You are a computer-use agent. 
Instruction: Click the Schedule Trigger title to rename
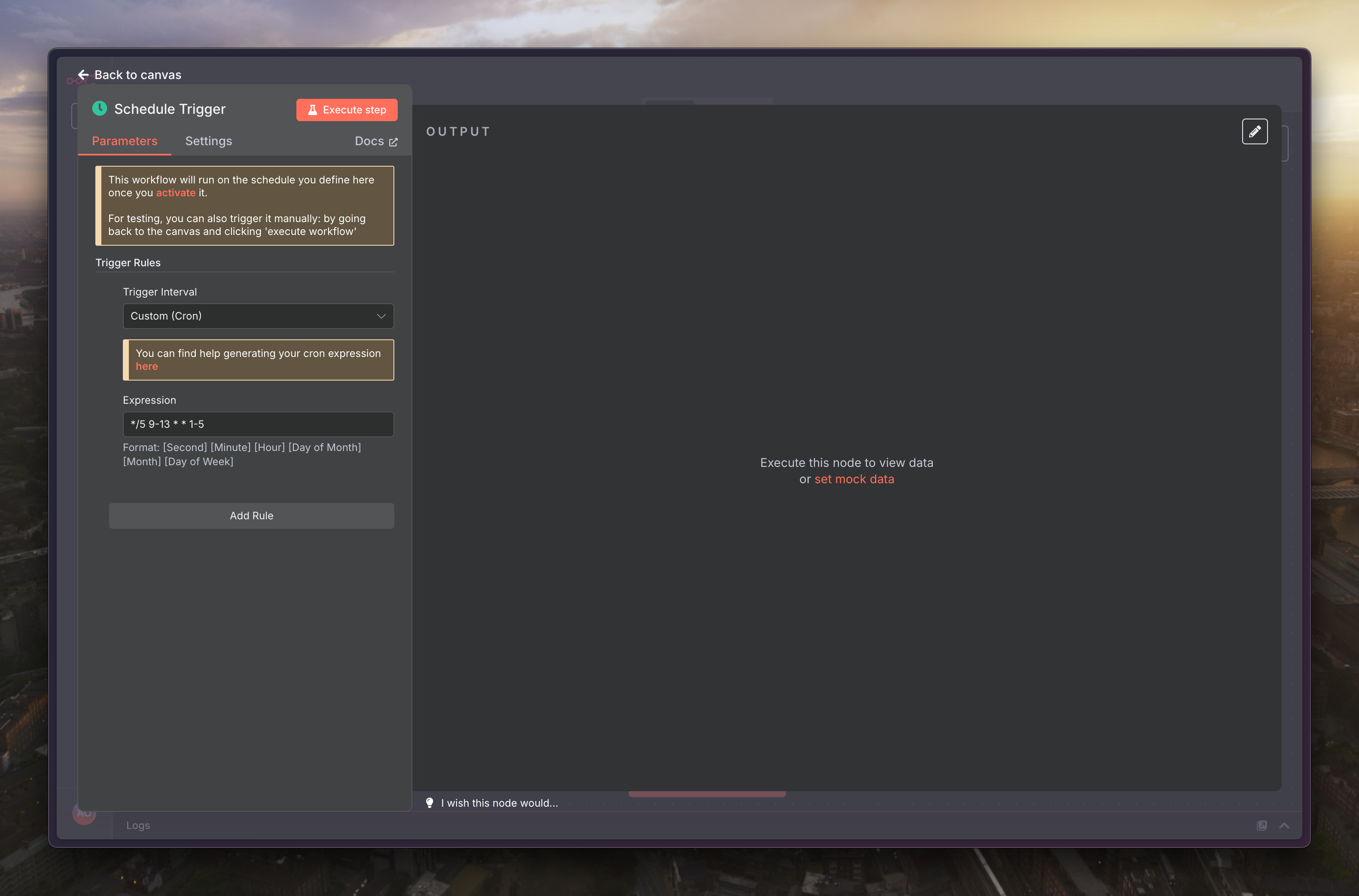[170, 109]
